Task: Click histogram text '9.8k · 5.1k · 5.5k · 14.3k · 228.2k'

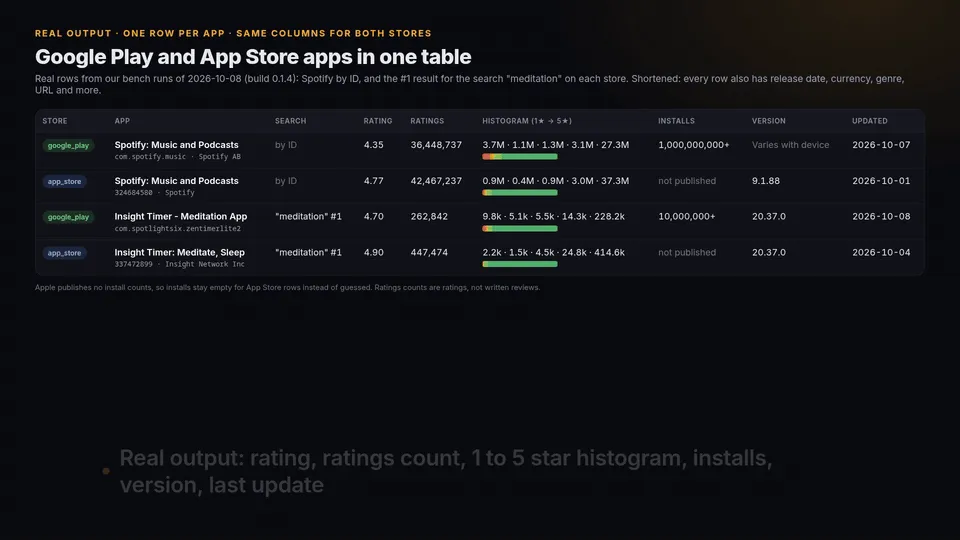Action: pos(553,217)
